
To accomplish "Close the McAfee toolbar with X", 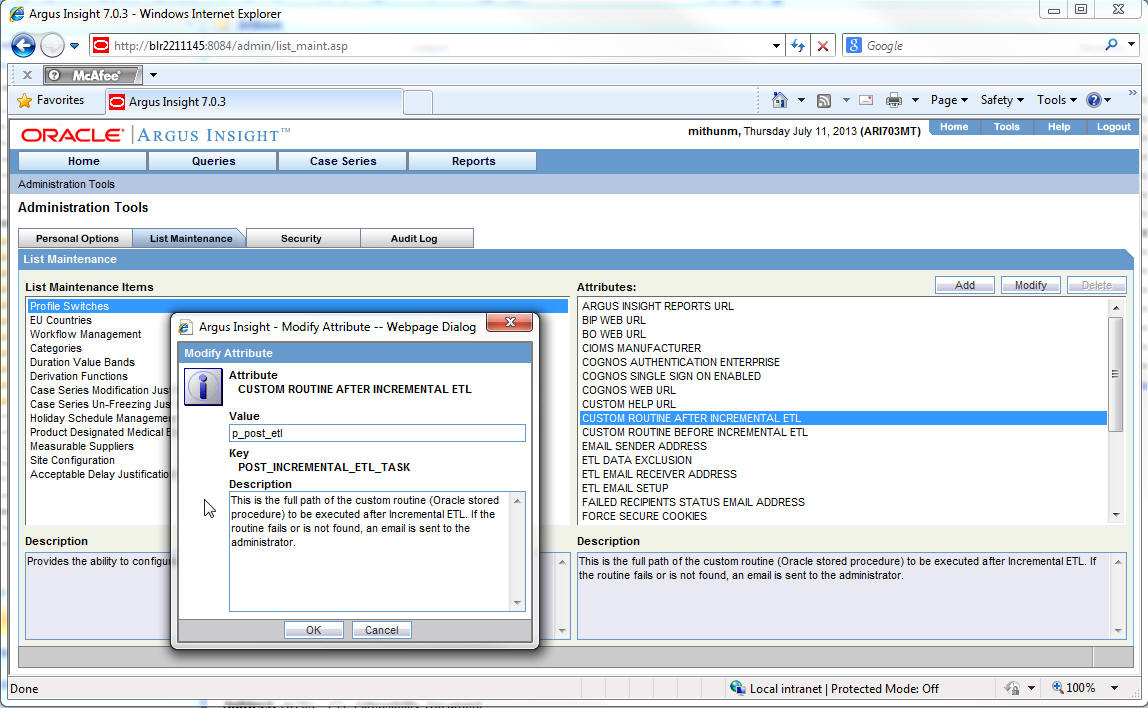I will (x=27, y=75).
